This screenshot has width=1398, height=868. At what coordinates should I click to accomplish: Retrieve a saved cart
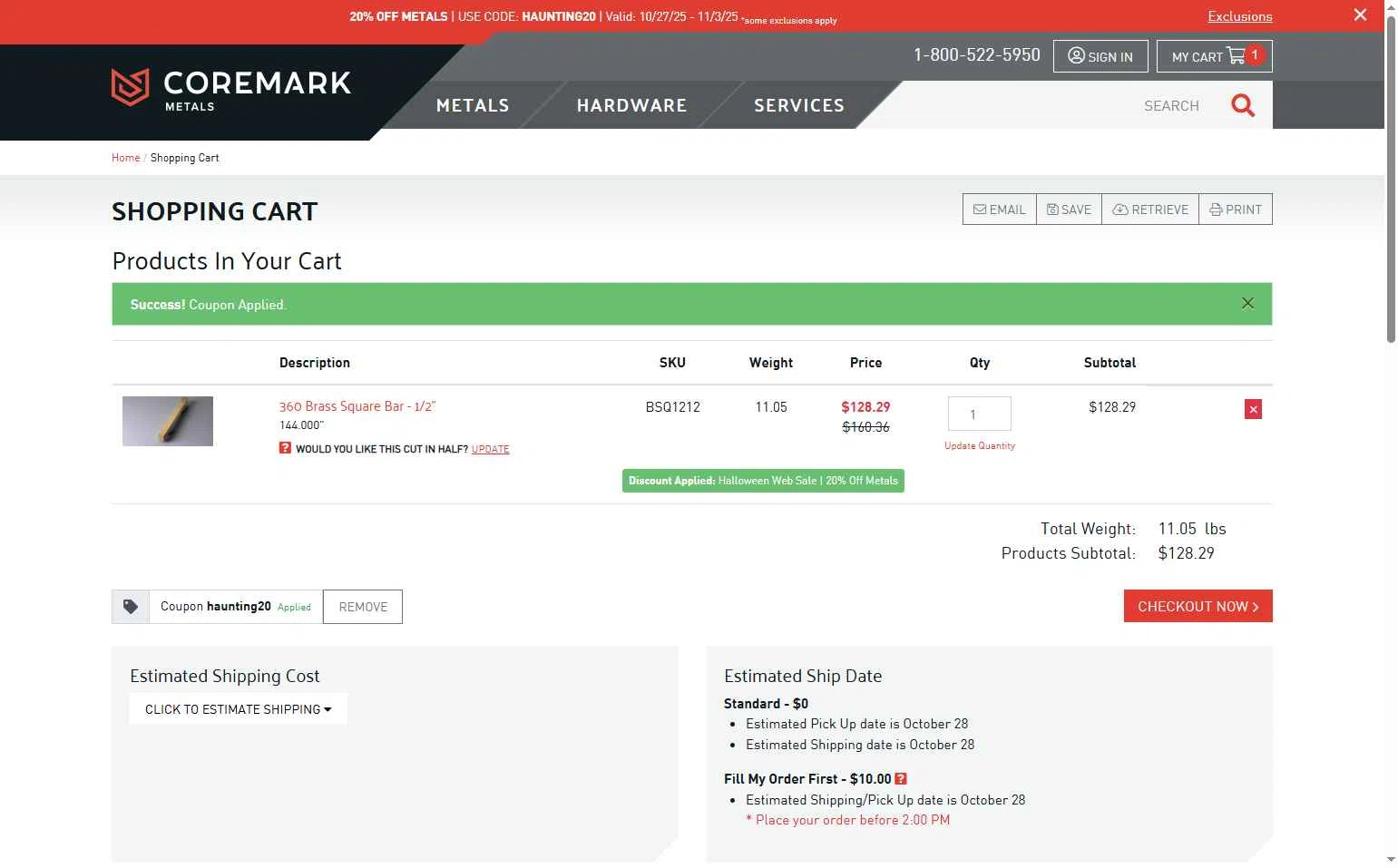coord(1150,210)
